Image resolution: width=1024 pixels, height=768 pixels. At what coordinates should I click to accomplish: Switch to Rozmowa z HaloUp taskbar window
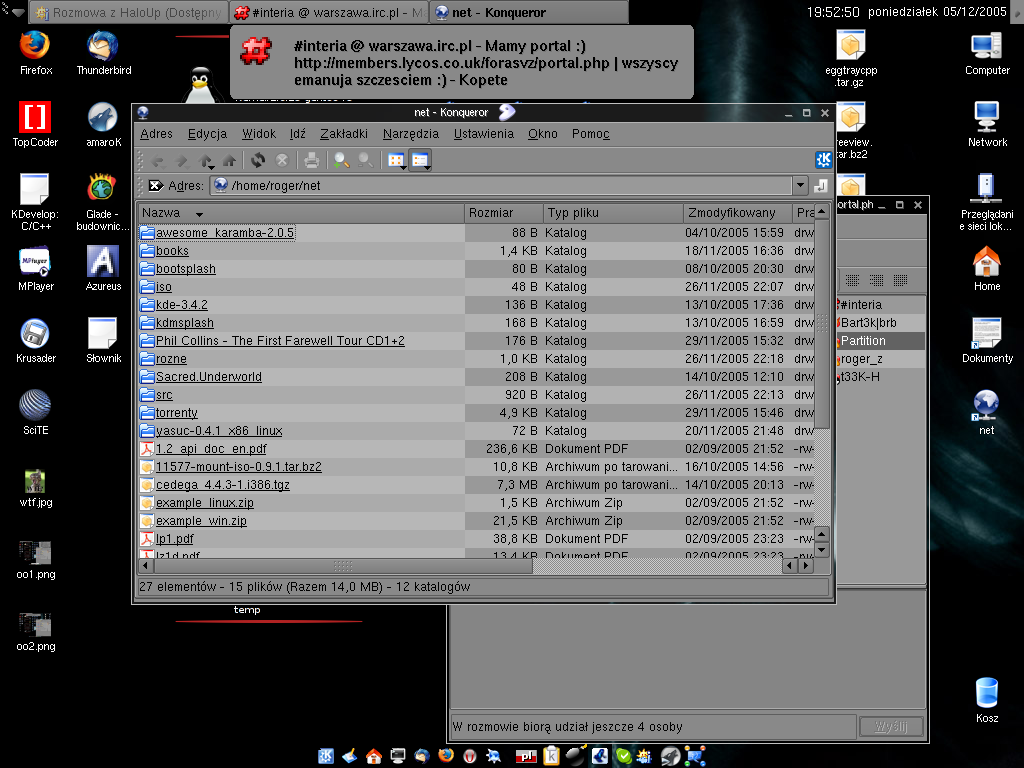tap(128, 12)
